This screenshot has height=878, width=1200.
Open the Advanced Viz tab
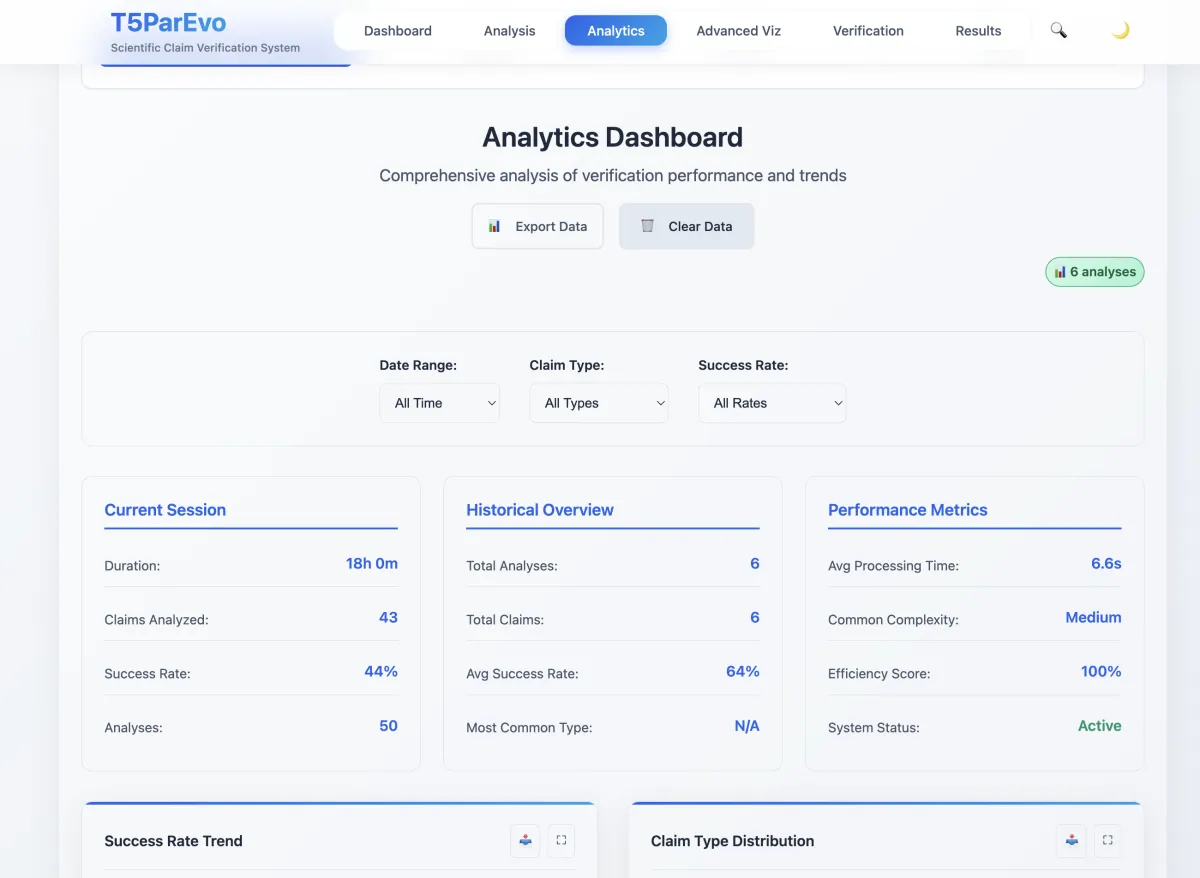(739, 31)
